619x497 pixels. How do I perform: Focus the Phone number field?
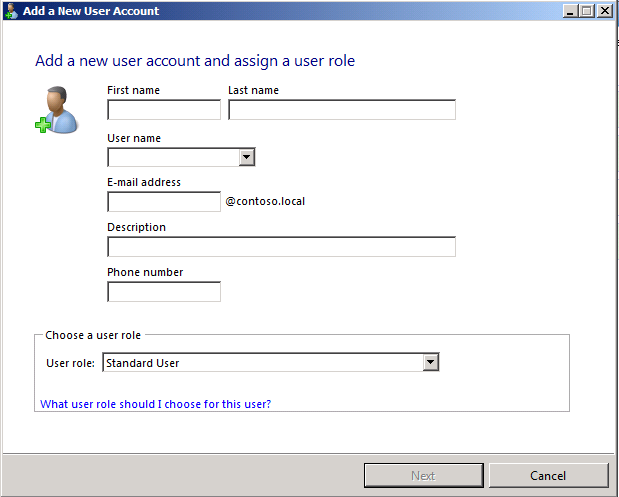164,292
